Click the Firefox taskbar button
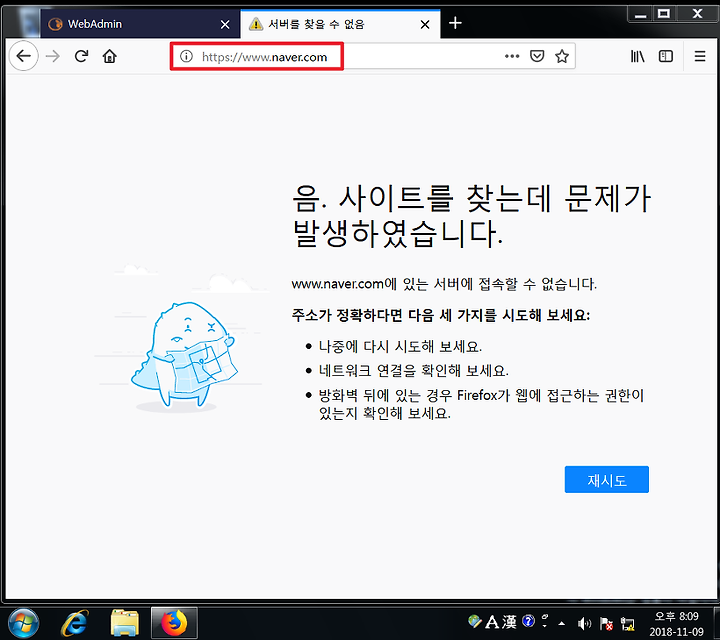720x640 pixels. (x=174, y=623)
